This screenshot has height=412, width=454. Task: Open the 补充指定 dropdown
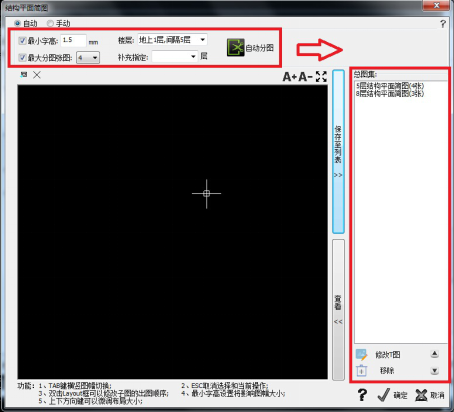coord(175,57)
